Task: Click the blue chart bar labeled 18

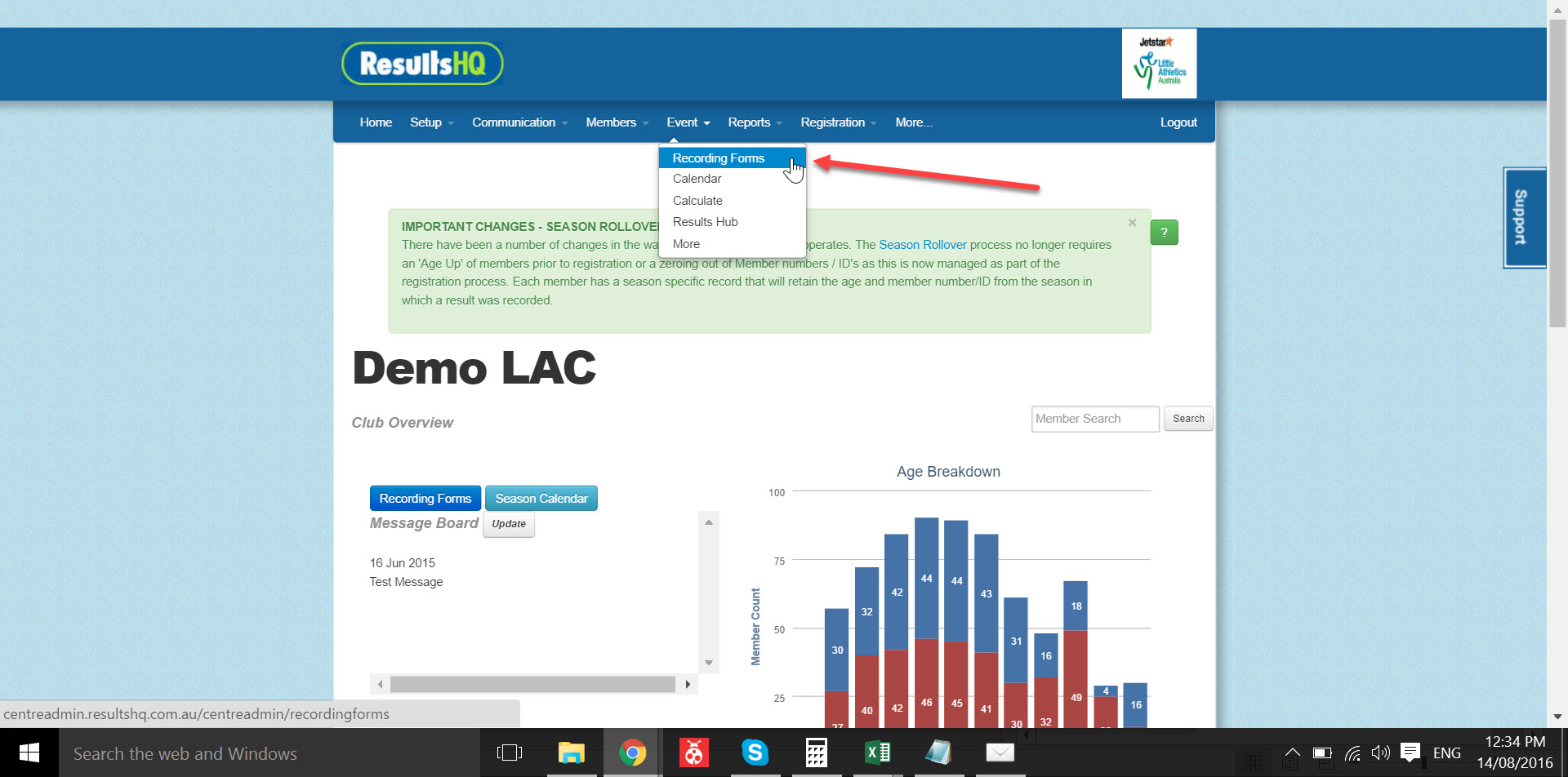Action: [x=1076, y=606]
